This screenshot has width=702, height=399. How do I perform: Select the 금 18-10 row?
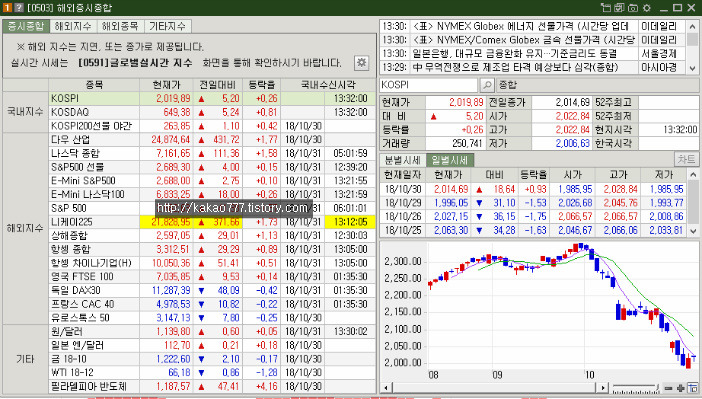coord(212,359)
